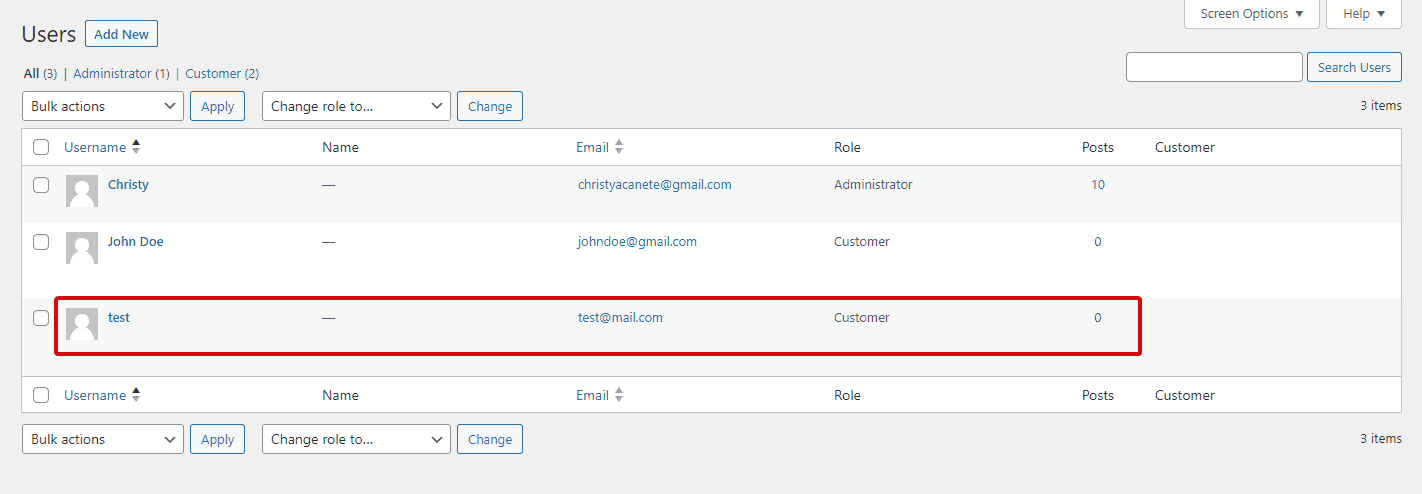This screenshot has width=1422, height=494.
Task: Open the top Bulk actions dropdown
Action: (102, 106)
